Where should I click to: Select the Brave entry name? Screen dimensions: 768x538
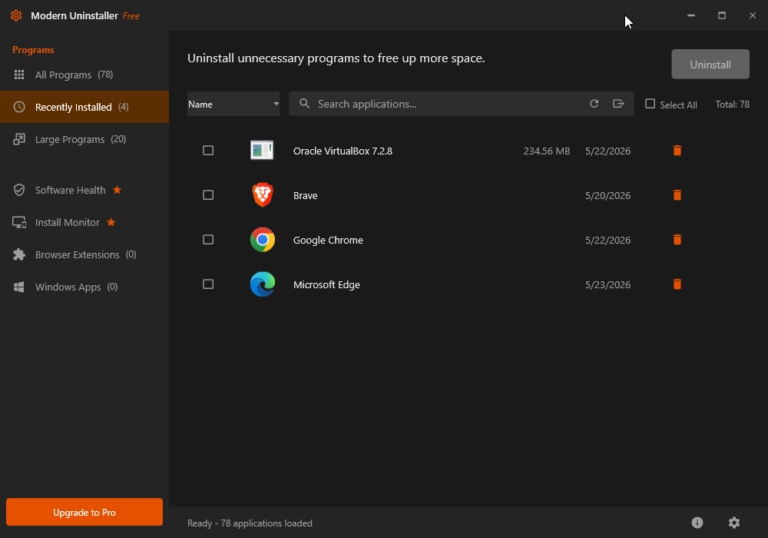click(x=305, y=196)
